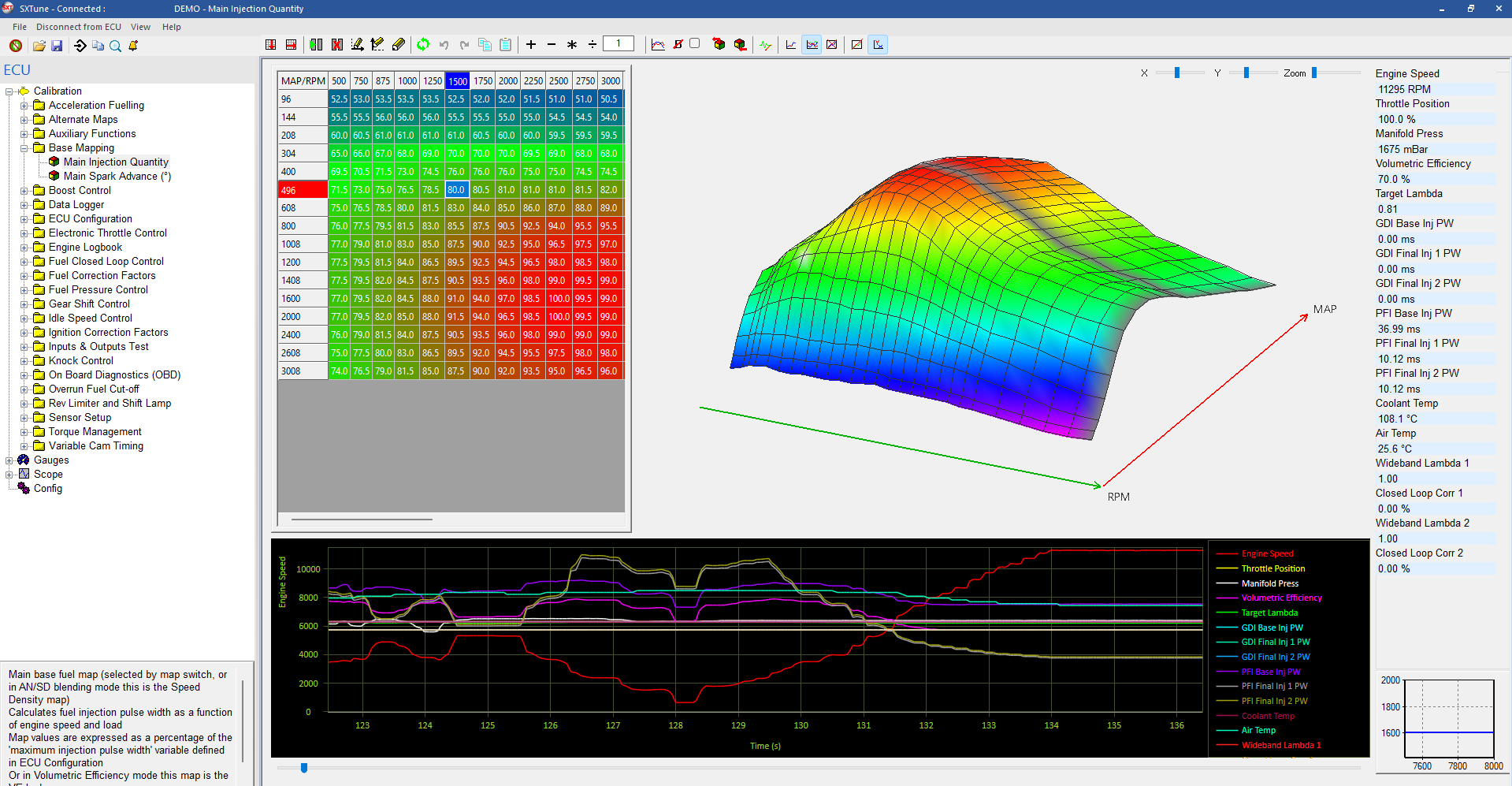Click the divide-value icon
The width and height of the screenshot is (1512, 786).
[593, 45]
